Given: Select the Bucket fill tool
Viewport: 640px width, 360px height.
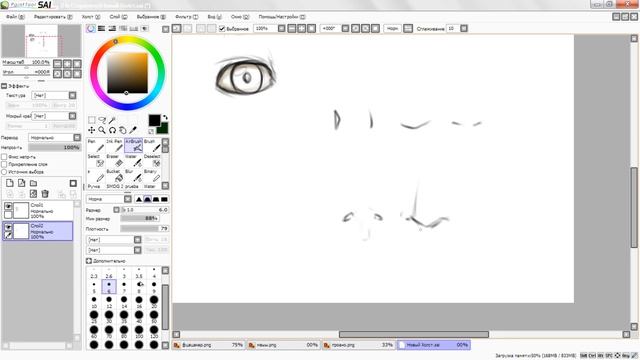Looking at the screenshot, I should point(114,176).
